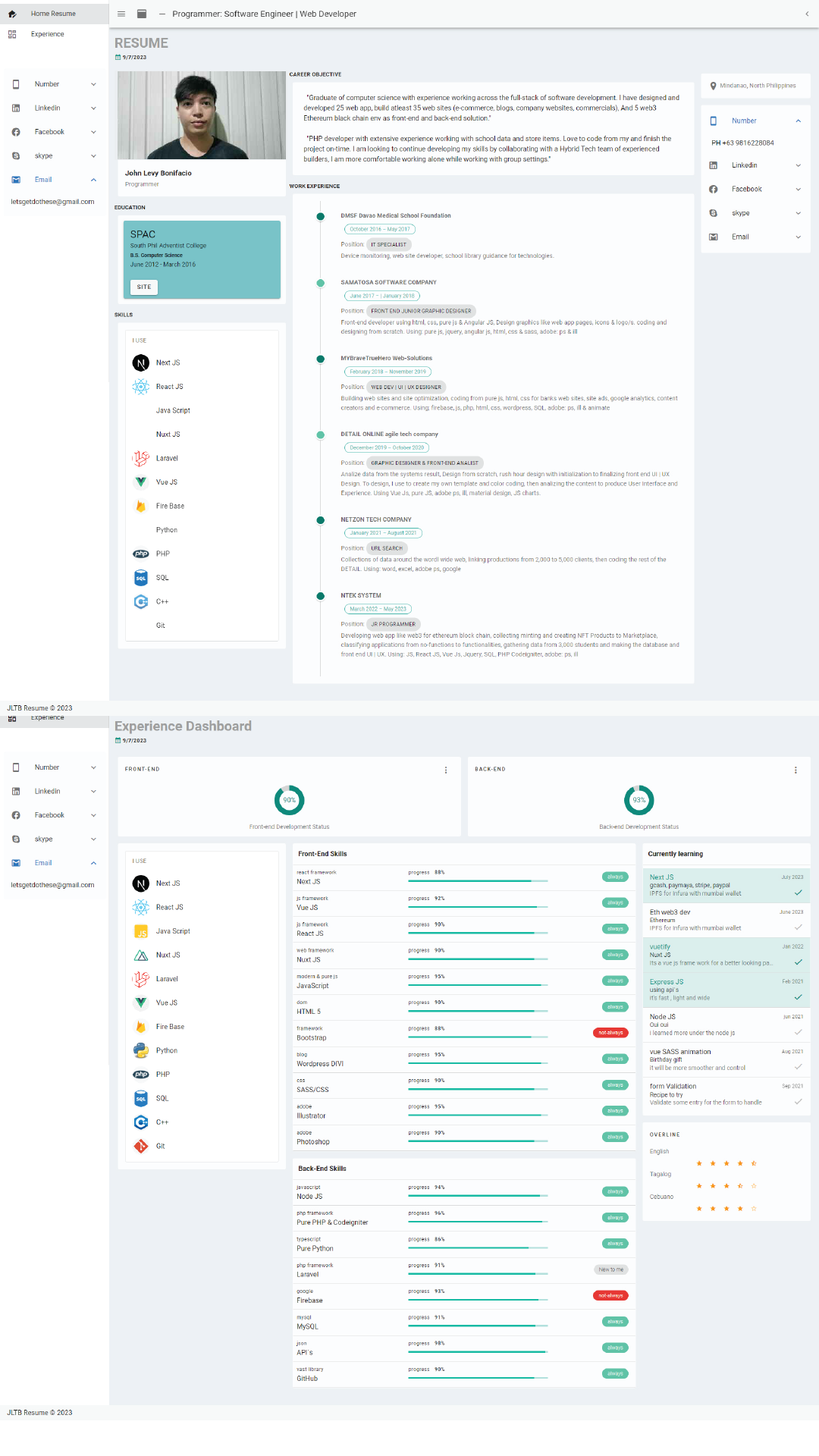The width and height of the screenshot is (819, 1456).
Task: Click the October 2016 – May 2017 date chip
Action: [380, 229]
